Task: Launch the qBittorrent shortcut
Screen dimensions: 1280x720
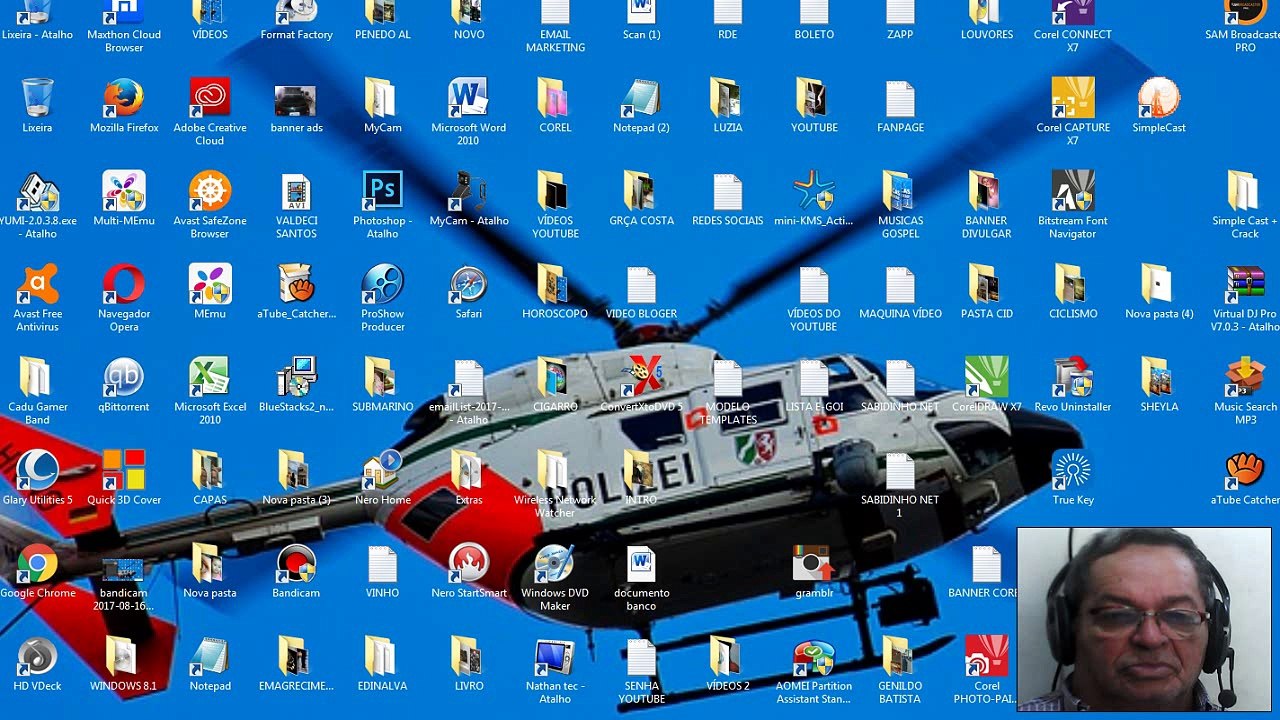Action: coord(124,378)
